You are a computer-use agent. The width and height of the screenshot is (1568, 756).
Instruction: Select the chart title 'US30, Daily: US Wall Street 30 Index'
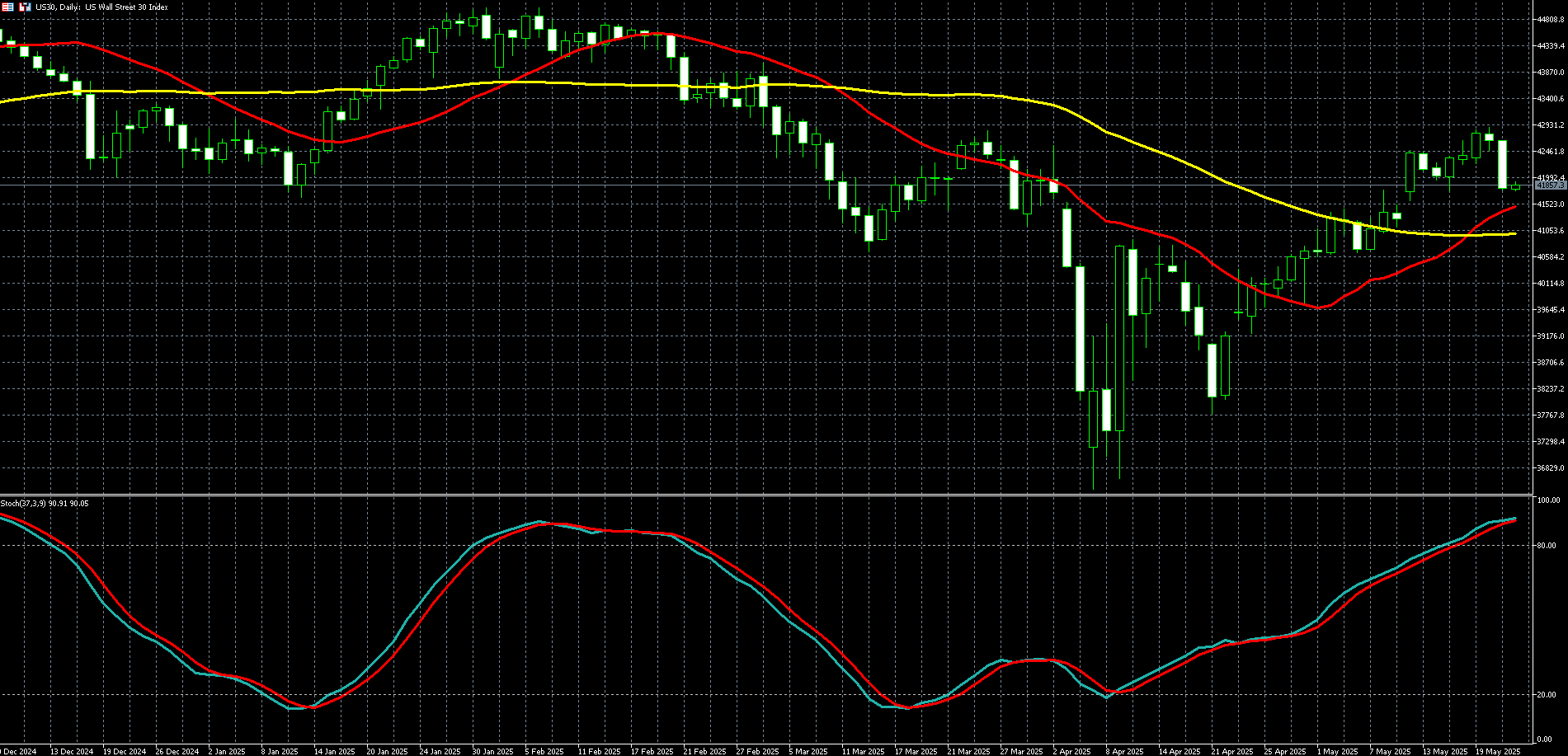click(x=101, y=7)
